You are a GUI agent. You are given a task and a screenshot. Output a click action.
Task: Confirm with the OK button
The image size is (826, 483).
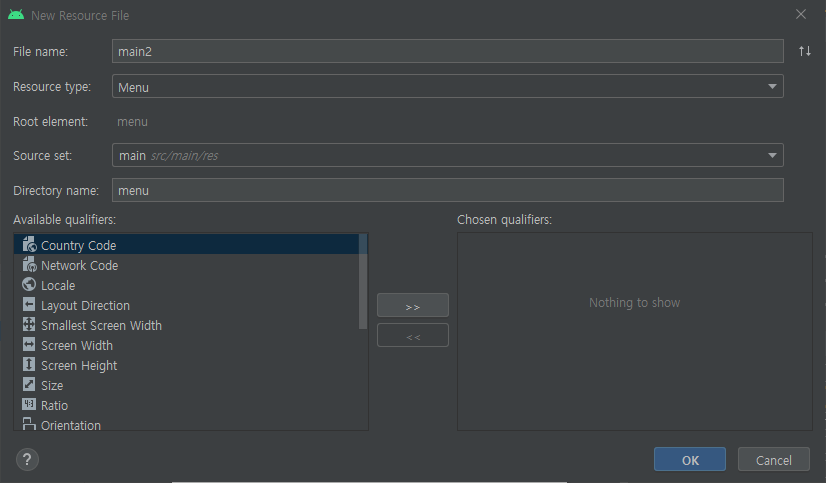point(690,460)
